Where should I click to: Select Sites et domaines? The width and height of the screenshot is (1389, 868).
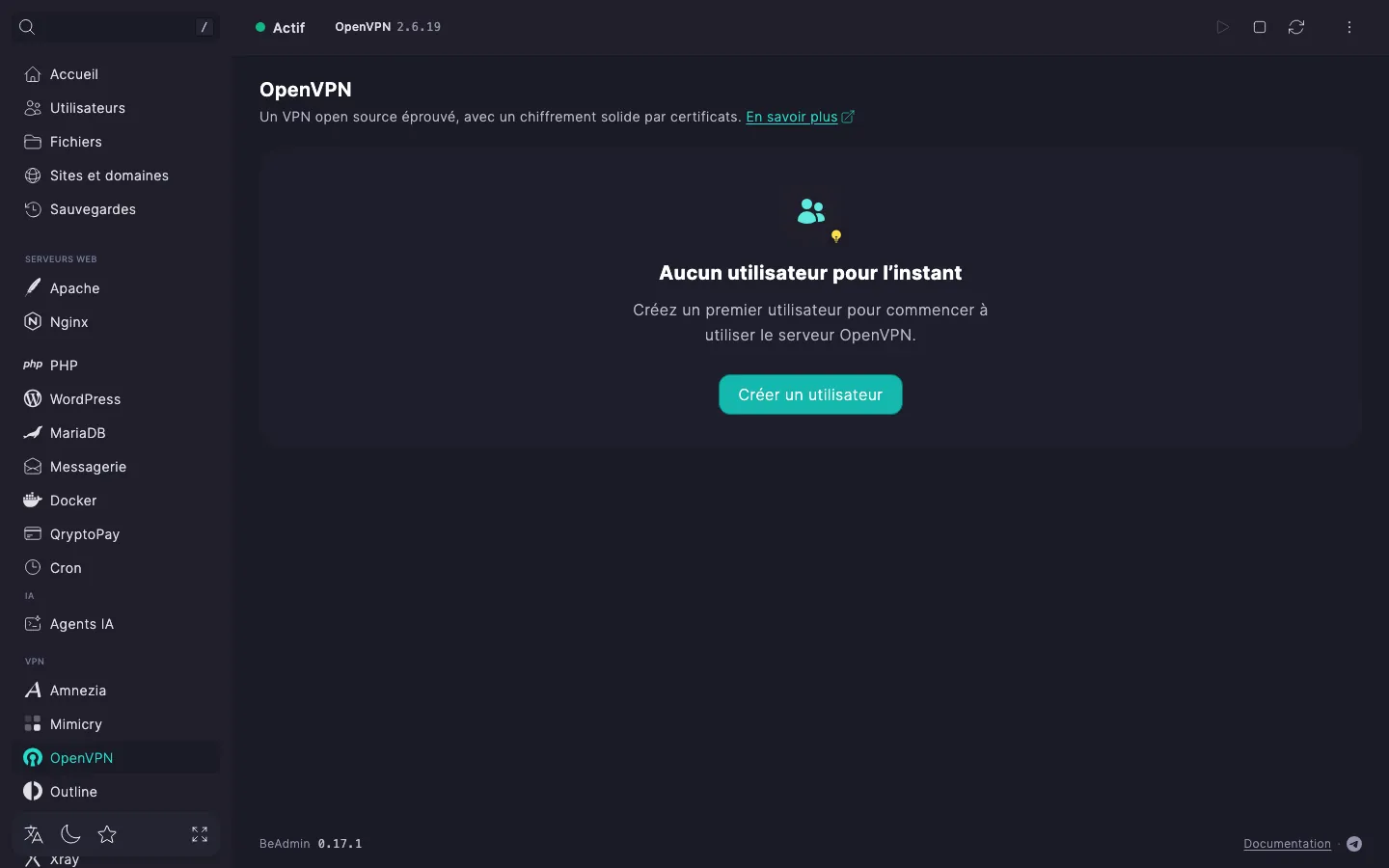pos(116,176)
